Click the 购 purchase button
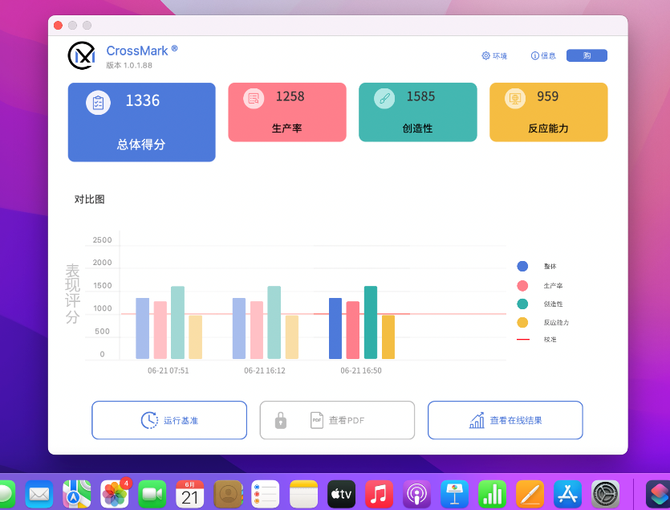Viewport: 670px width, 510px height. [x=586, y=56]
